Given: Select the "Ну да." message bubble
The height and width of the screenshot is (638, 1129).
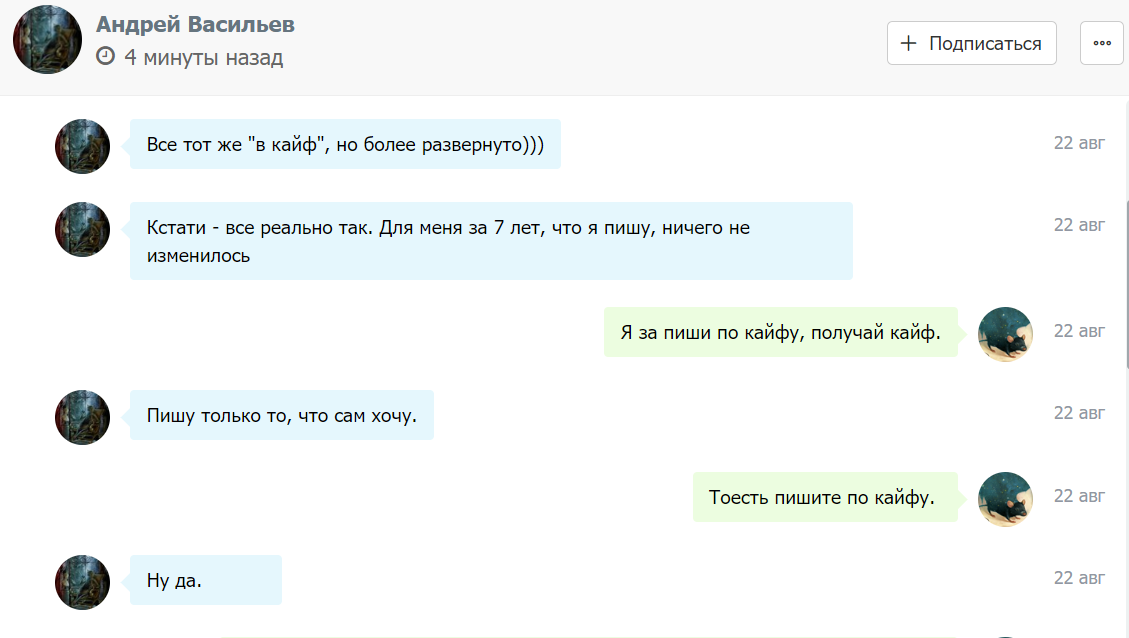Looking at the screenshot, I should [205, 580].
